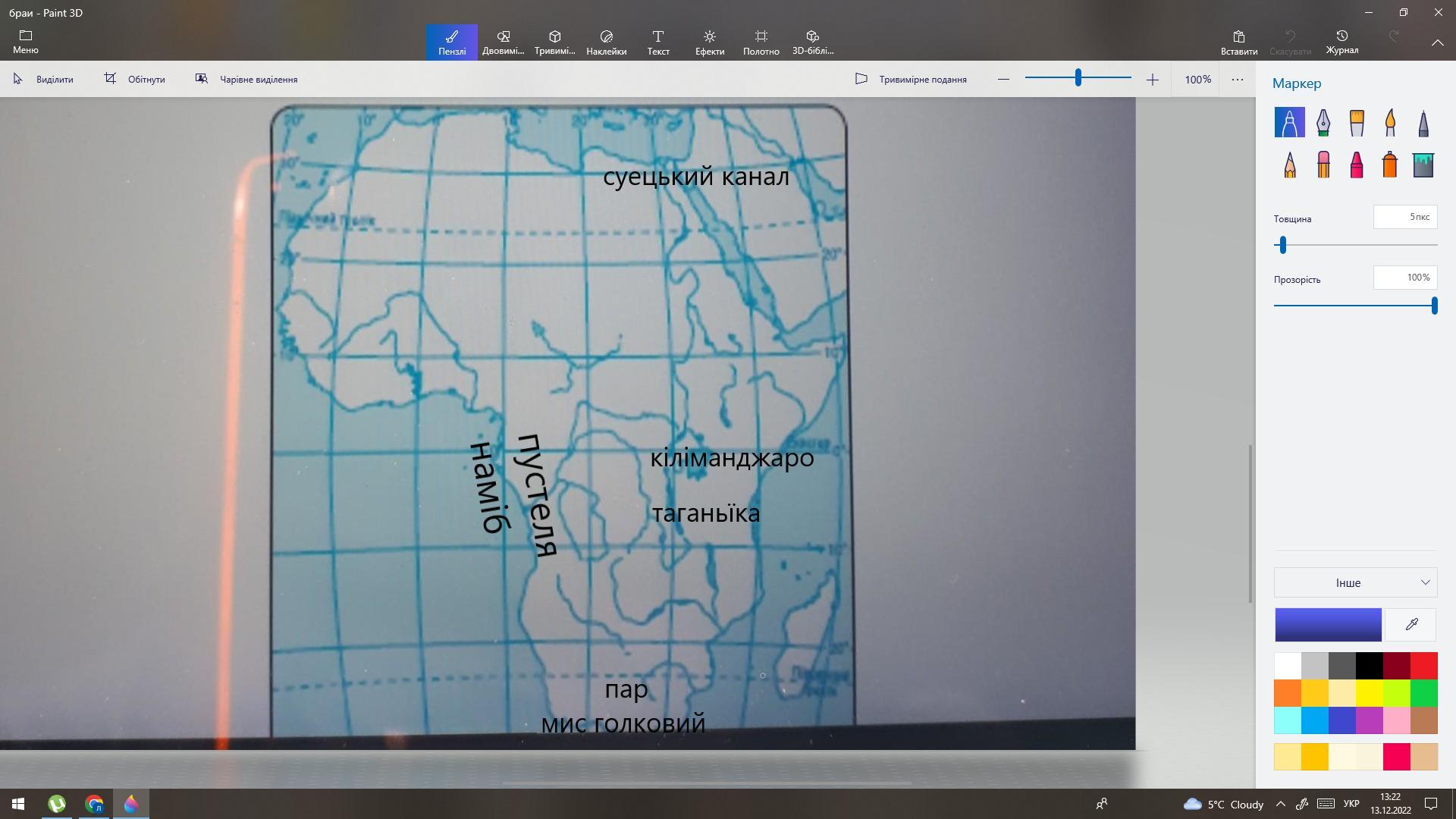Pick the red color swatch
Screen dimensions: 1456x819
(x=1423, y=666)
